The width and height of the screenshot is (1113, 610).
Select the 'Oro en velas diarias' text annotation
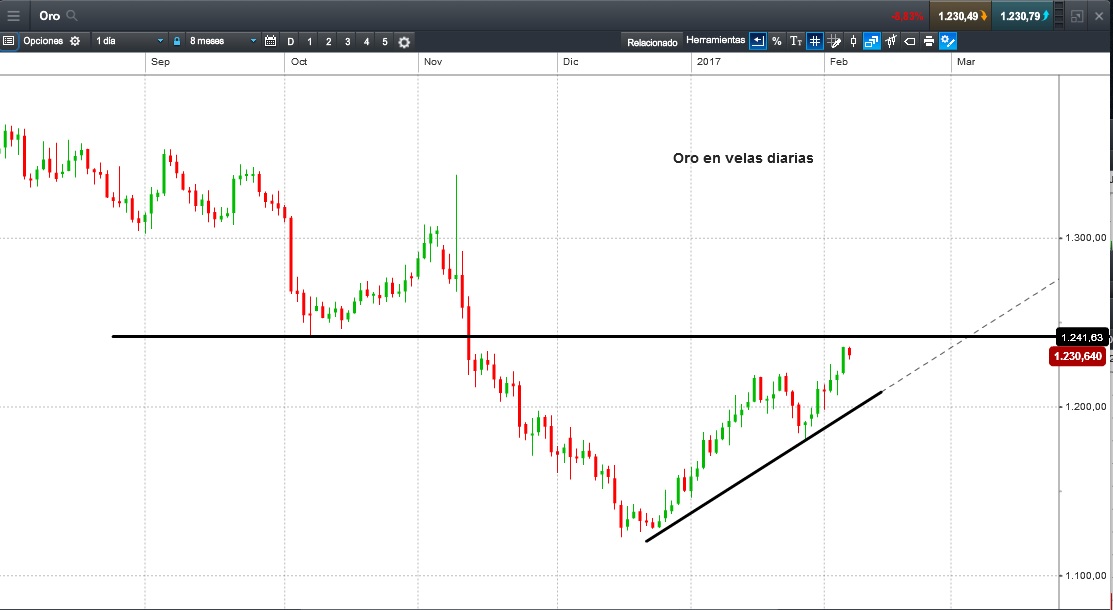[x=742, y=158]
